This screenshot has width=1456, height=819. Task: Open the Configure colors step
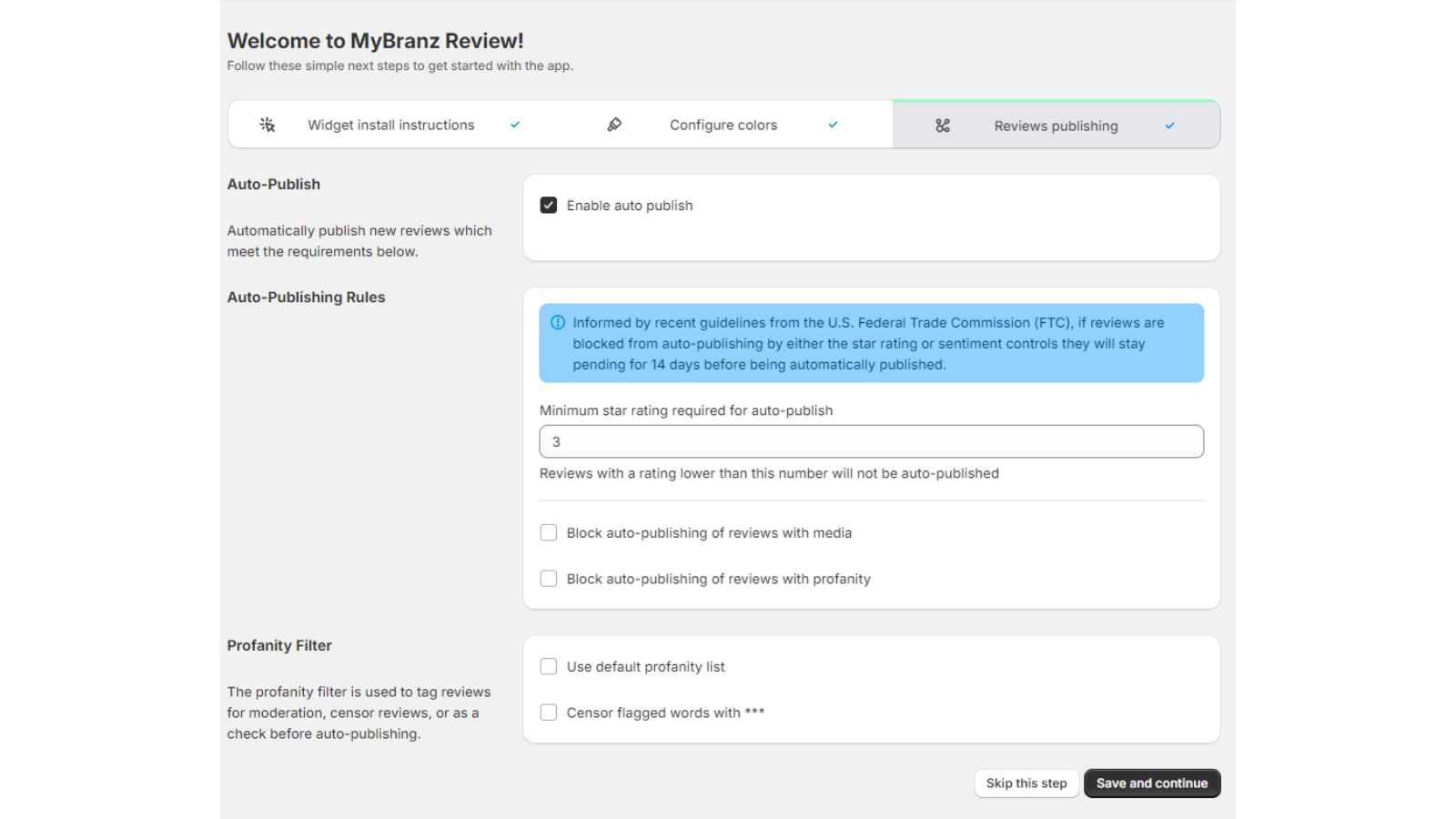[723, 125]
